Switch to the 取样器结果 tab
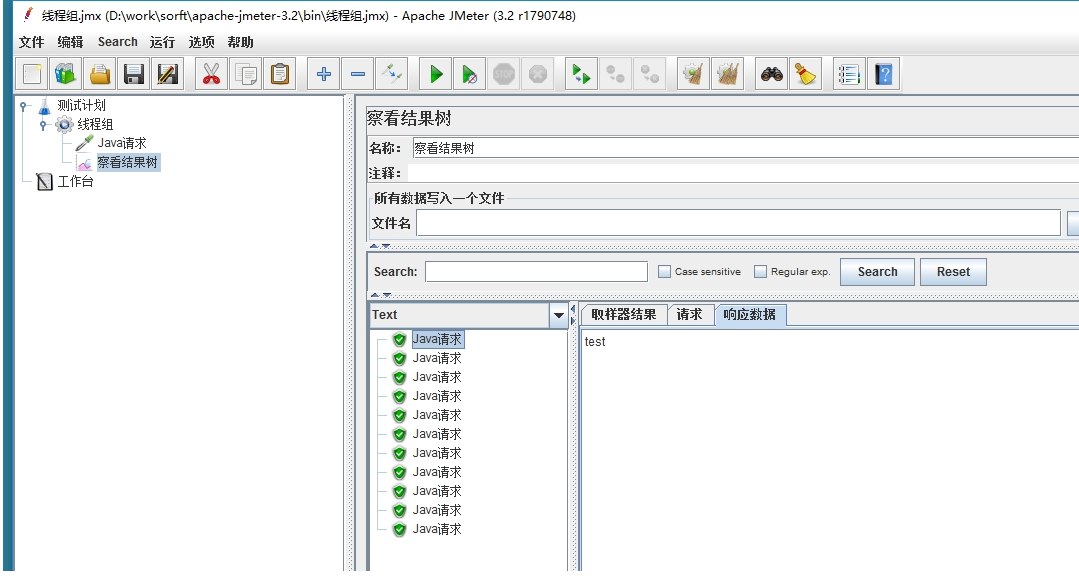This screenshot has height=584, width=1079. tap(623, 314)
